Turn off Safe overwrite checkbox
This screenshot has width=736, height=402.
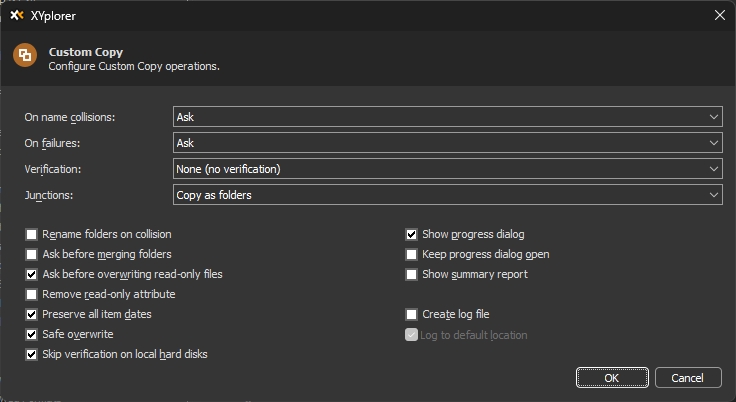point(32,334)
